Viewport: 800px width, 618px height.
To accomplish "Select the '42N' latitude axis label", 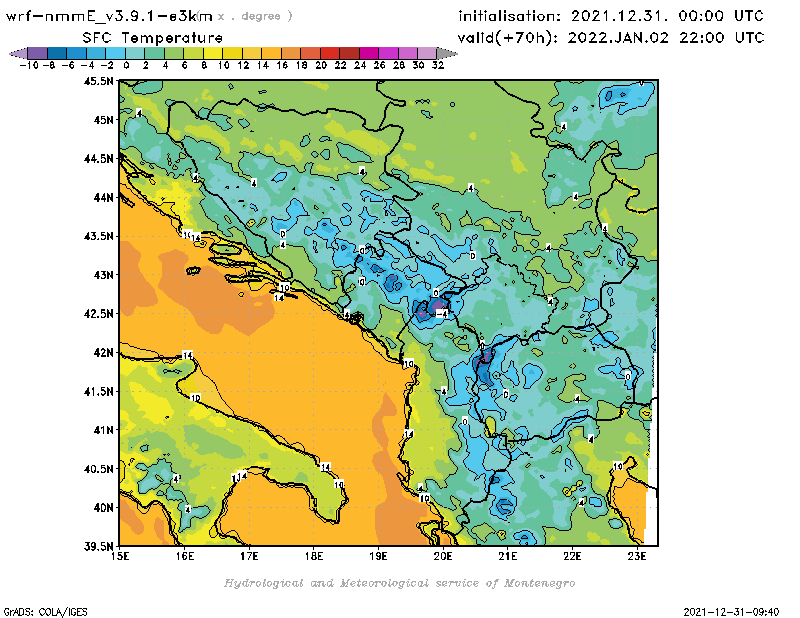I will tap(103, 353).
